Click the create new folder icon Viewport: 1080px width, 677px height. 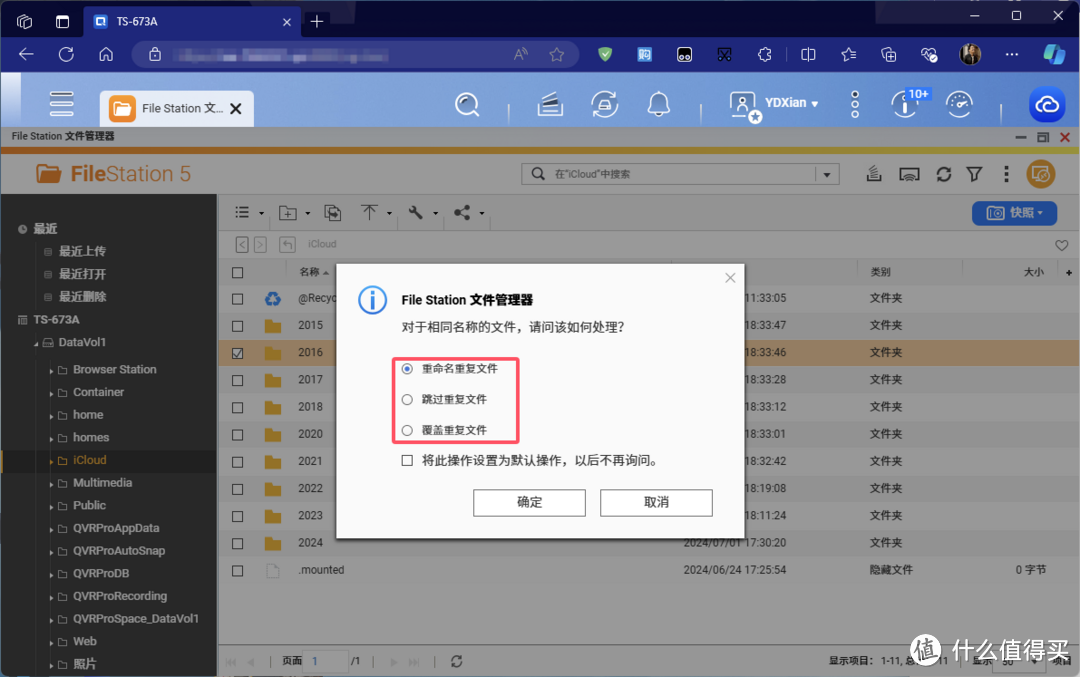click(288, 213)
